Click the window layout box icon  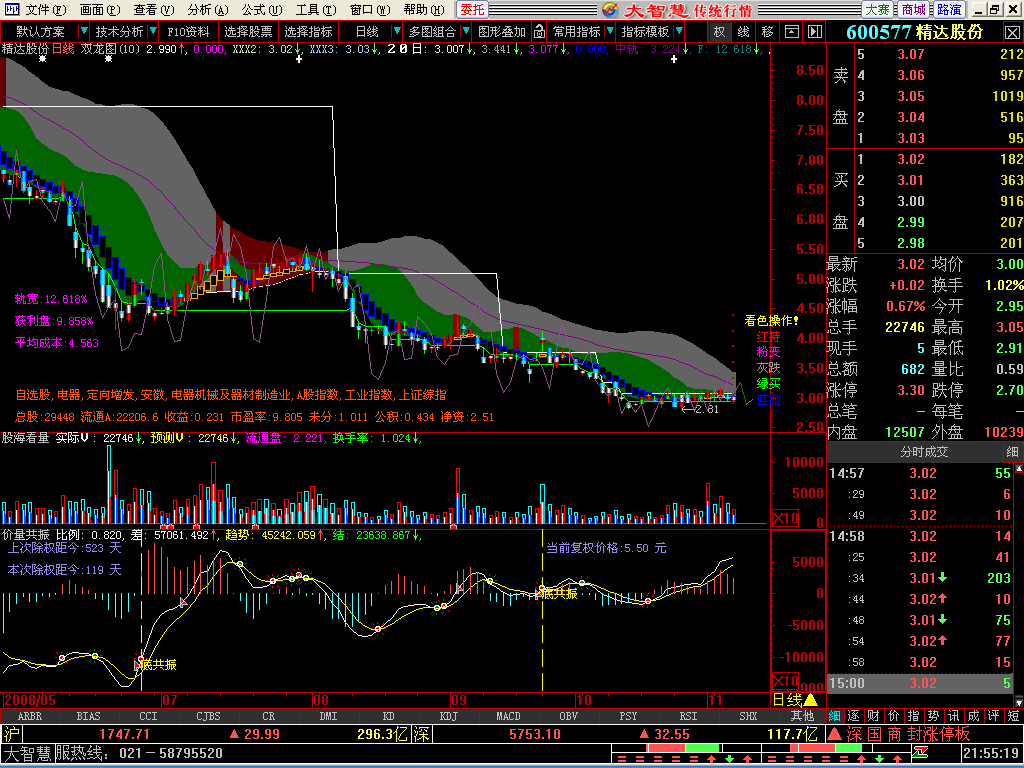click(x=792, y=31)
